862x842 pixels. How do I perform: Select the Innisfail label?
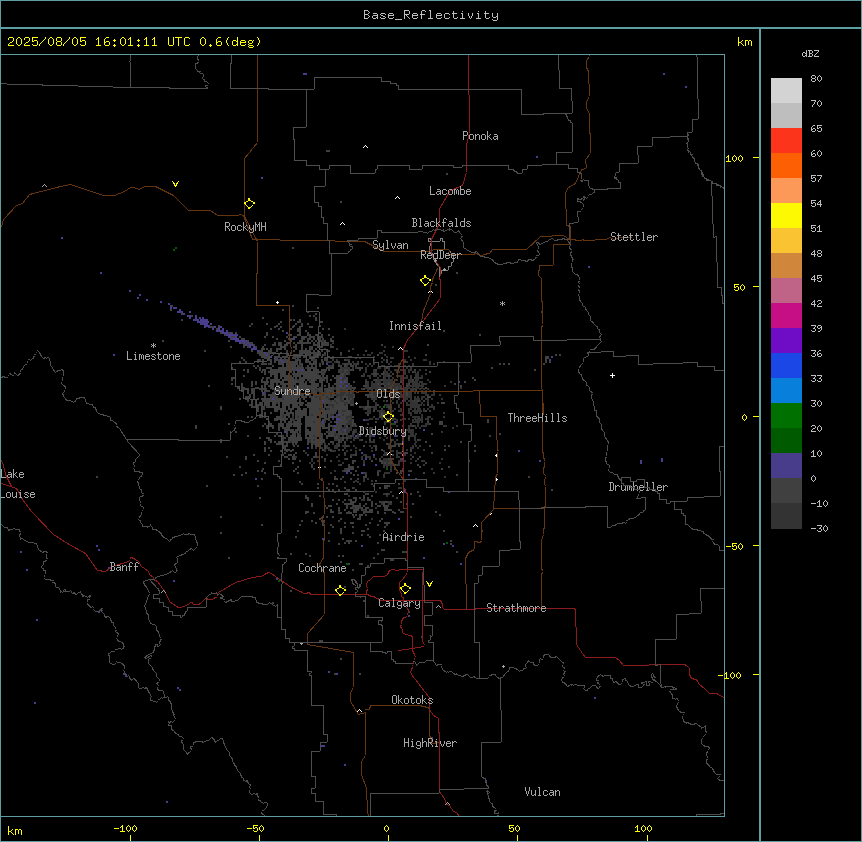(x=415, y=326)
